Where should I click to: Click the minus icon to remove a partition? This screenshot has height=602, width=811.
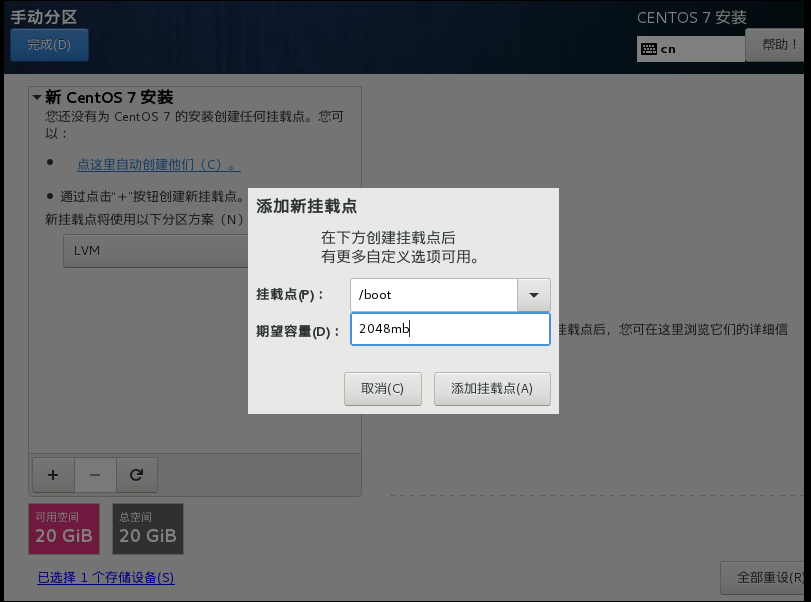[x=94, y=474]
